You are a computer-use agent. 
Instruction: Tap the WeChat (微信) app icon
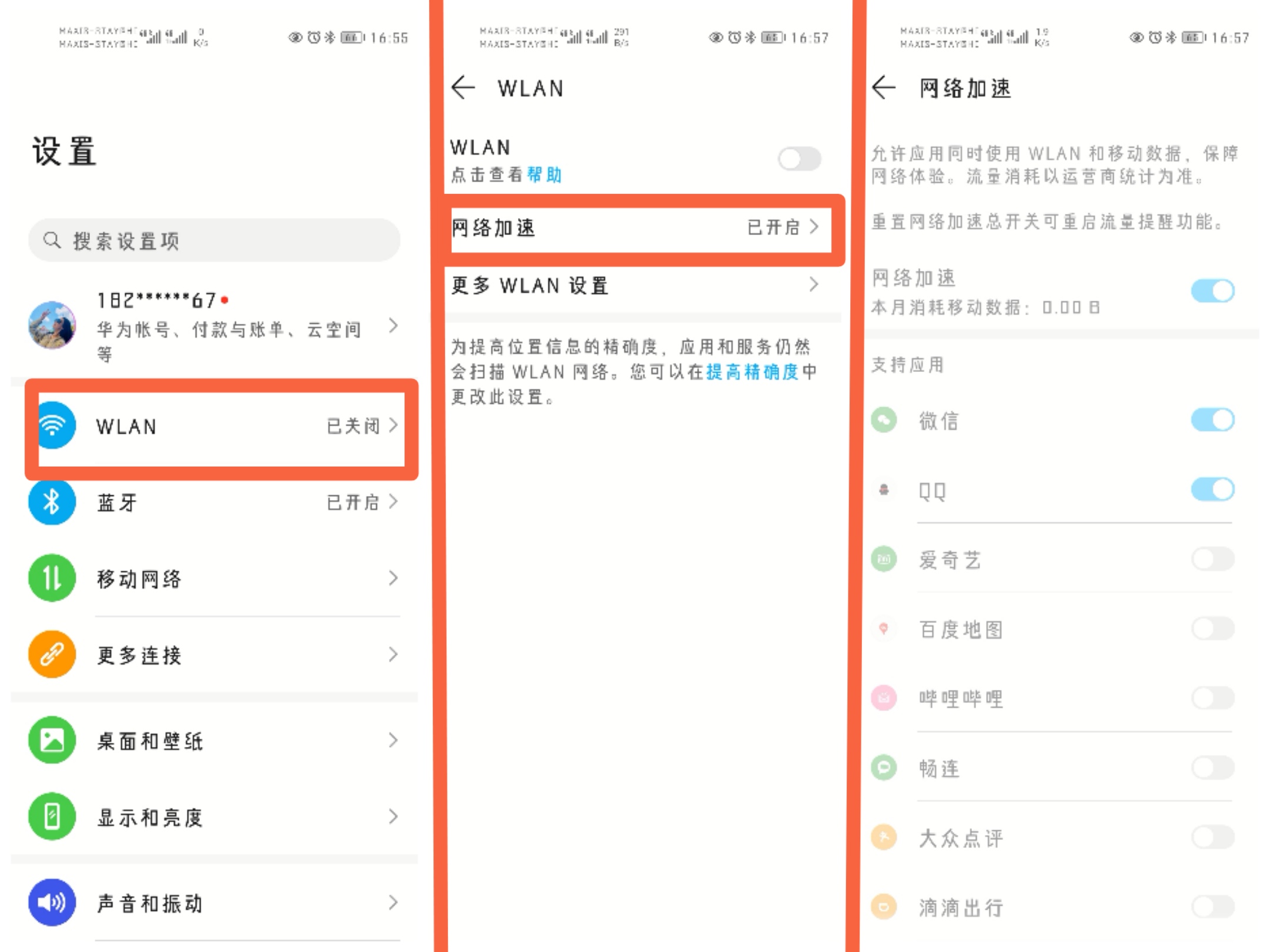coord(884,420)
